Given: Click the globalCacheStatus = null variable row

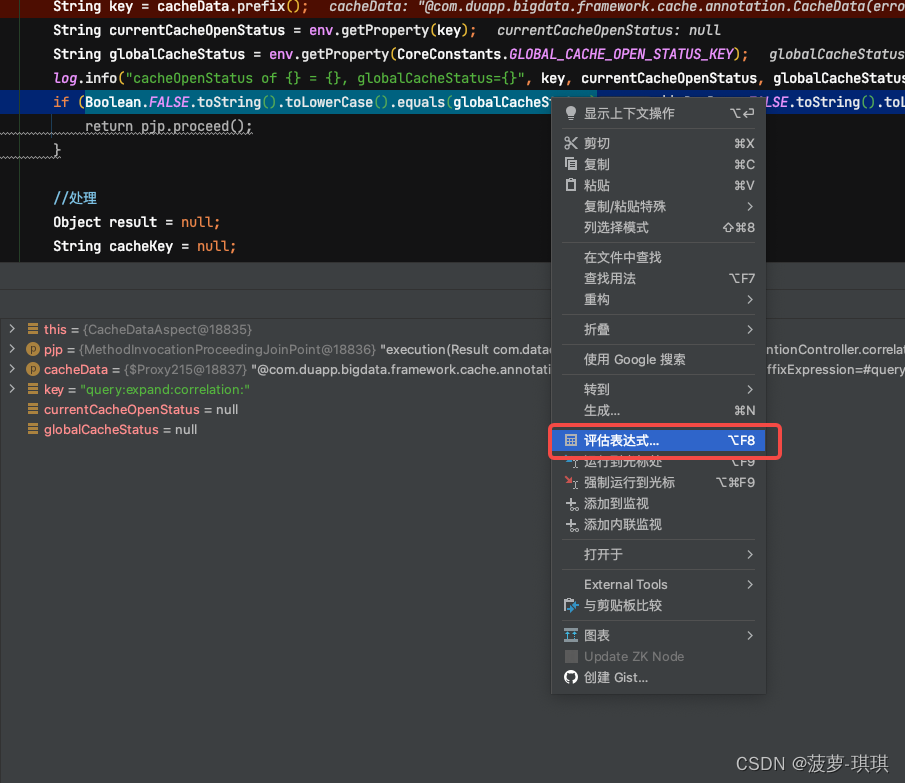Looking at the screenshot, I should [x=121, y=429].
